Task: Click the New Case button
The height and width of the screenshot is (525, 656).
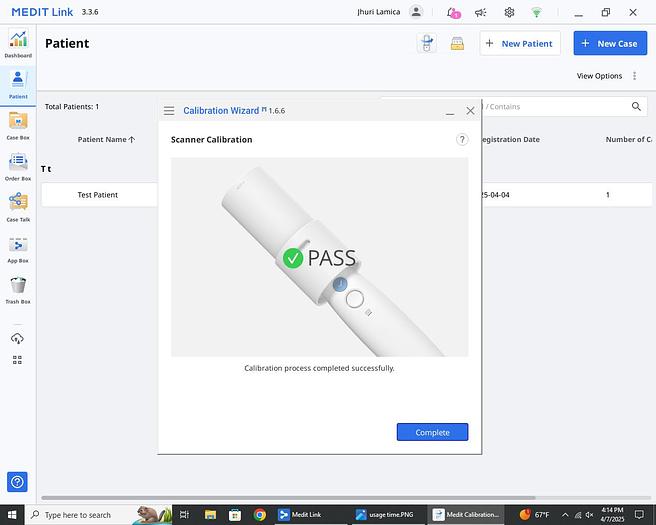Action: pos(609,44)
